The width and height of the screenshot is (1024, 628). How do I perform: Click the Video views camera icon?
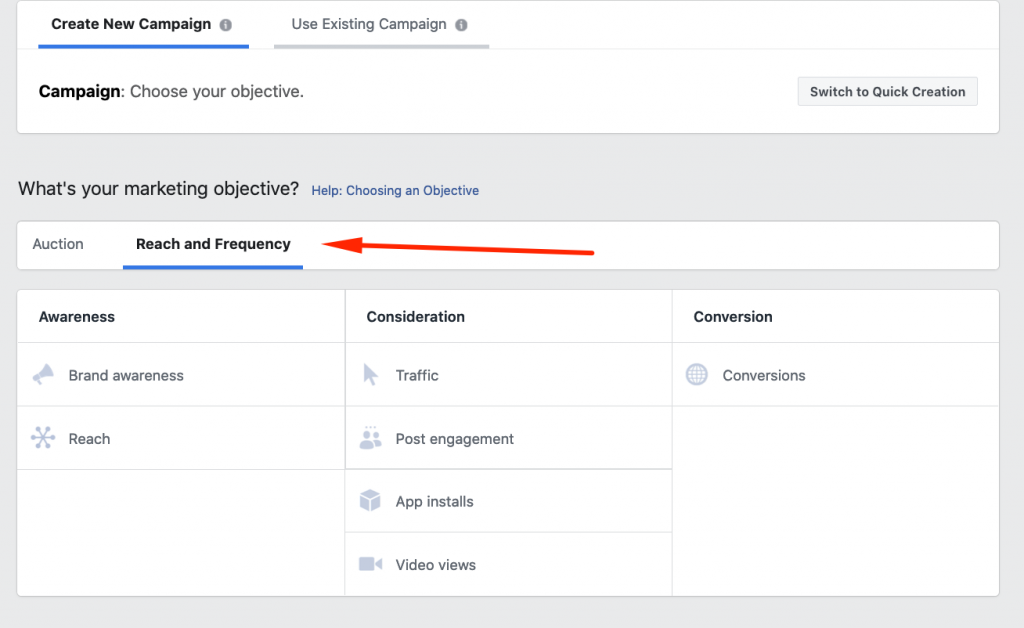[370, 564]
